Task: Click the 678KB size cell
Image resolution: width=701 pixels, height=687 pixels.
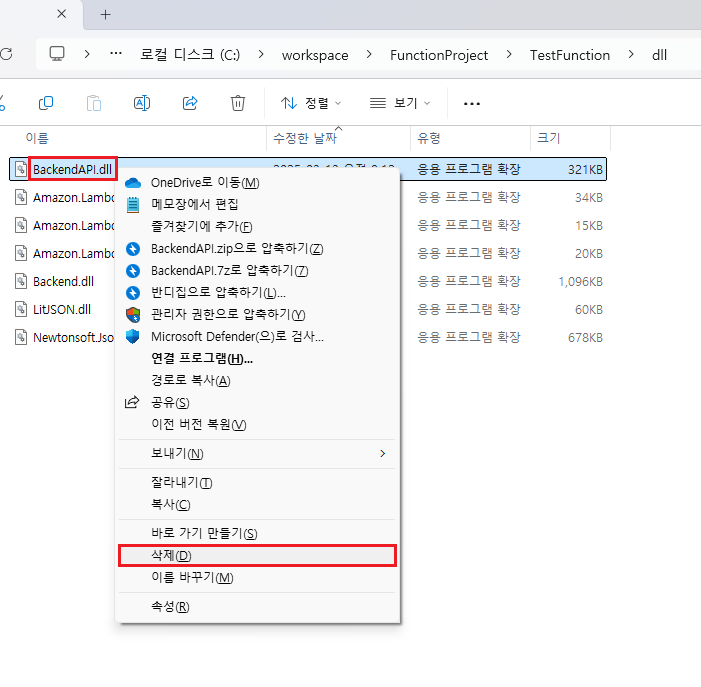Action: coord(585,338)
